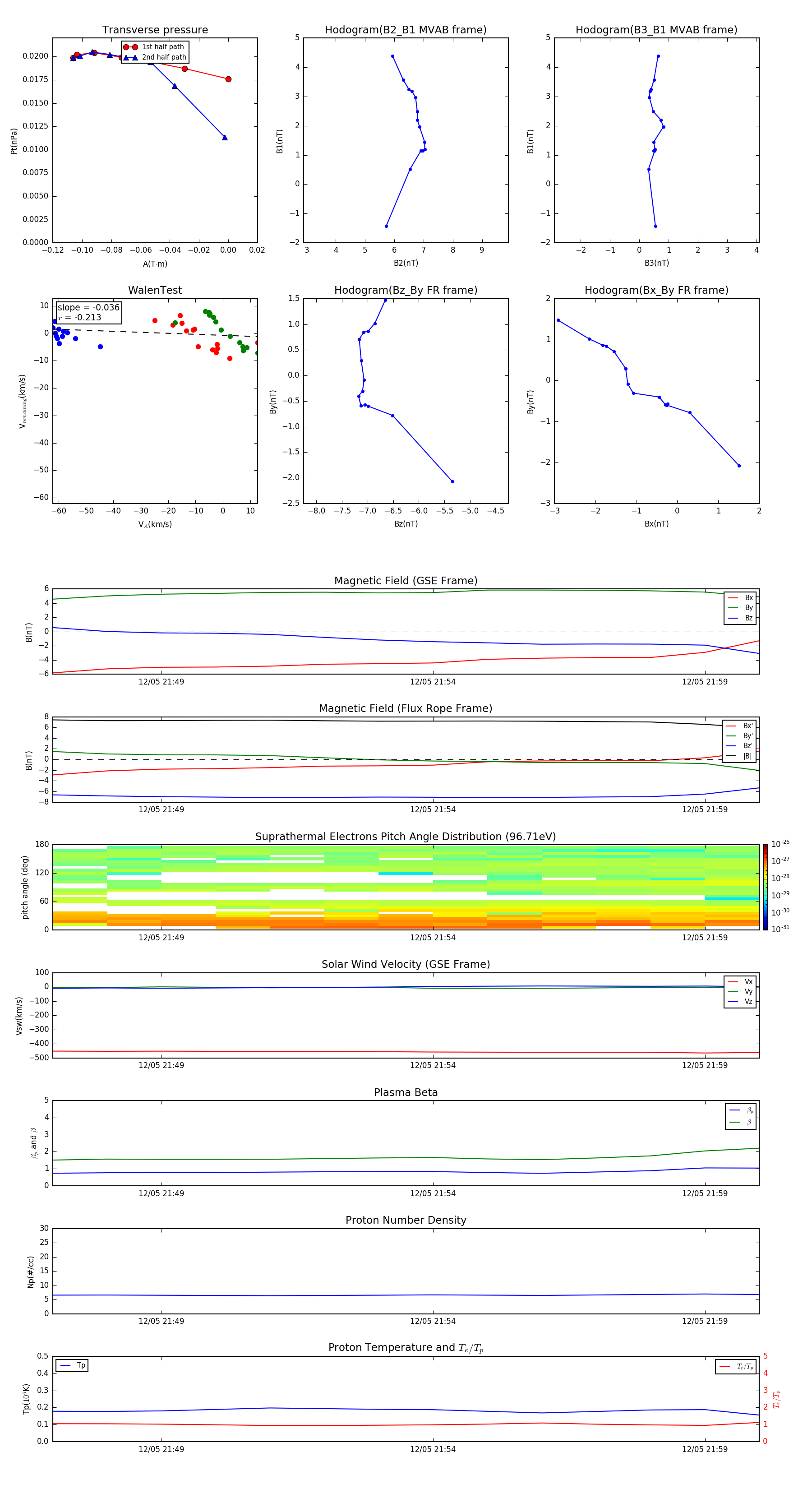This screenshot has width=812, height=1489.
Task: Click the Bx legend entry in GSE panel
Action: 740,598
